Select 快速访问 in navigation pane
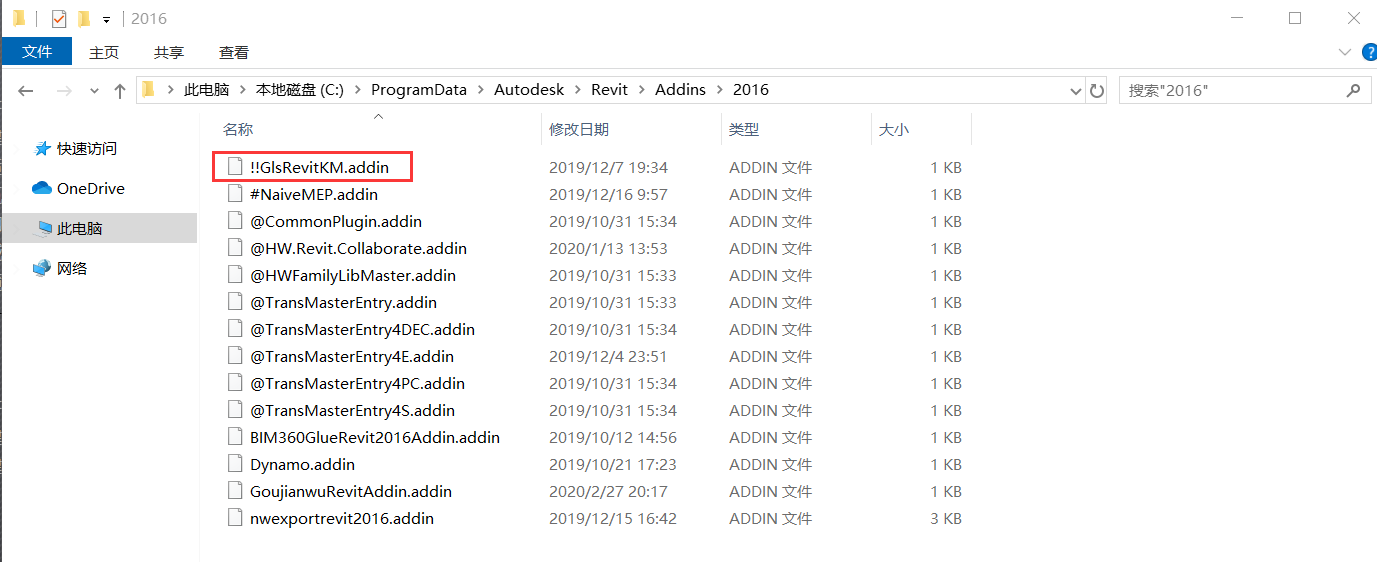 pos(87,148)
